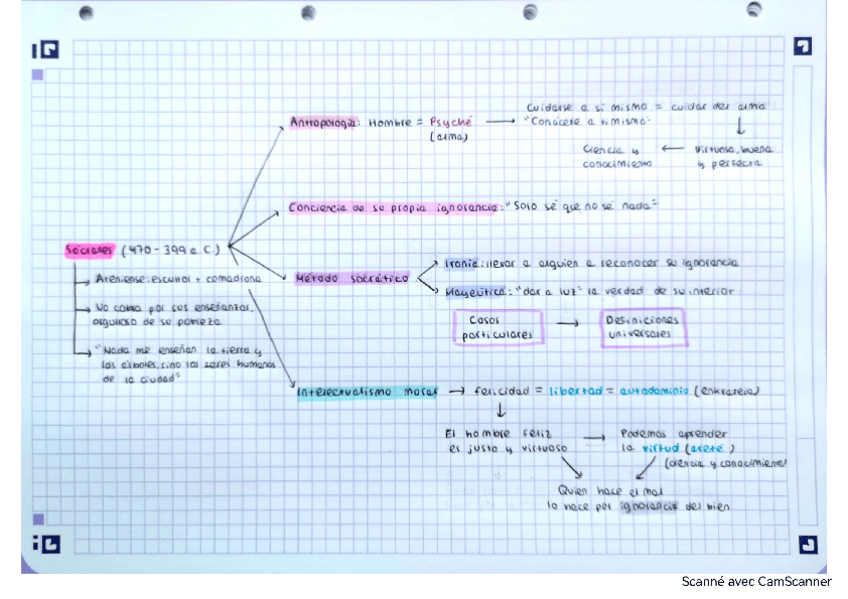Click the highlighted heading "Antropología"
Image resolution: width=848 pixels, height=599 pixels.
(324, 123)
